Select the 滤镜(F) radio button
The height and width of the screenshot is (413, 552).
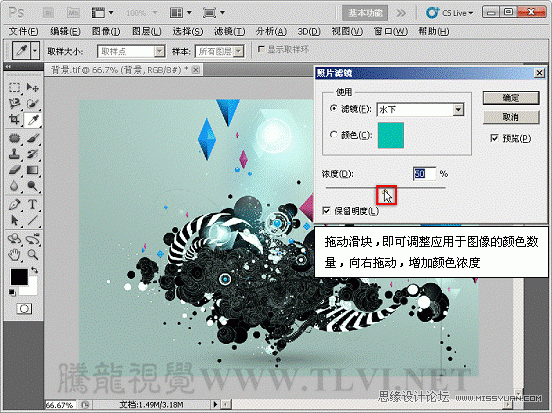[x=333, y=109]
